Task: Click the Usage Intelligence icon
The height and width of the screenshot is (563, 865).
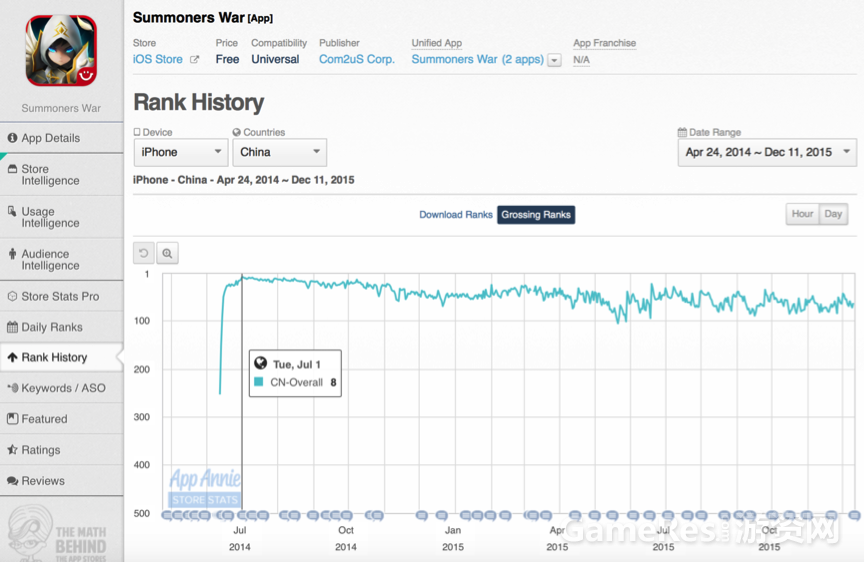Action: (12, 211)
